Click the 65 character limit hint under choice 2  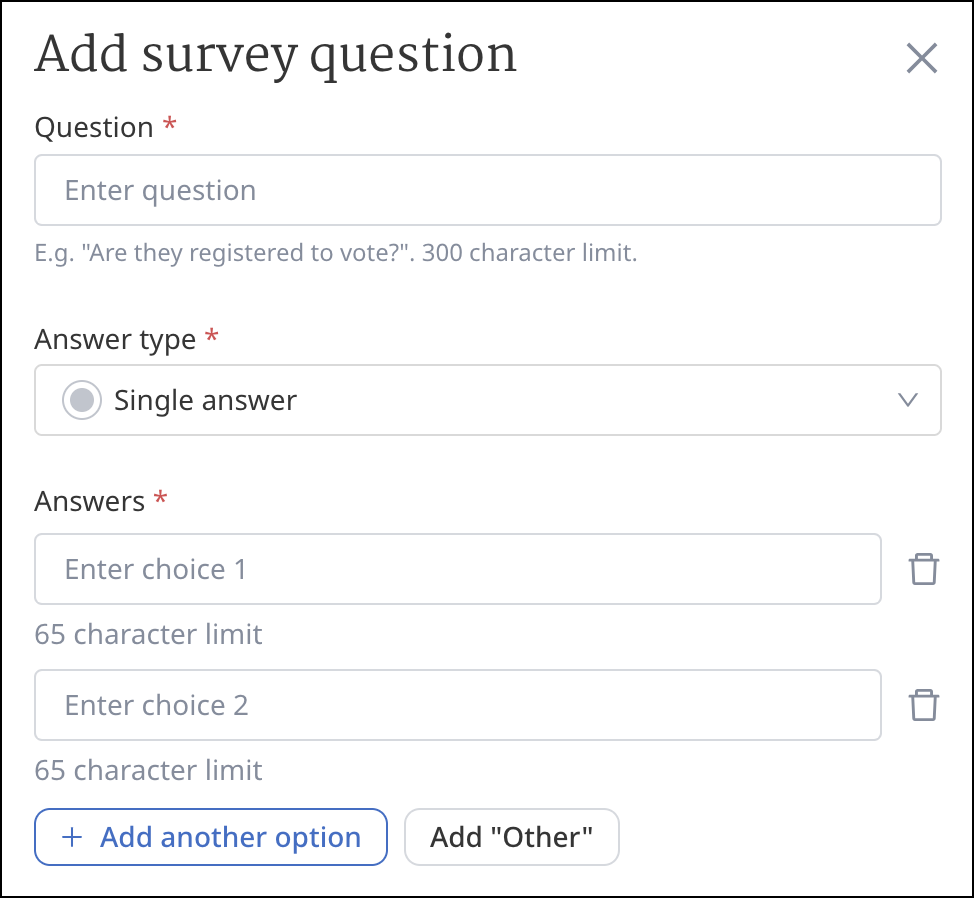(x=148, y=770)
